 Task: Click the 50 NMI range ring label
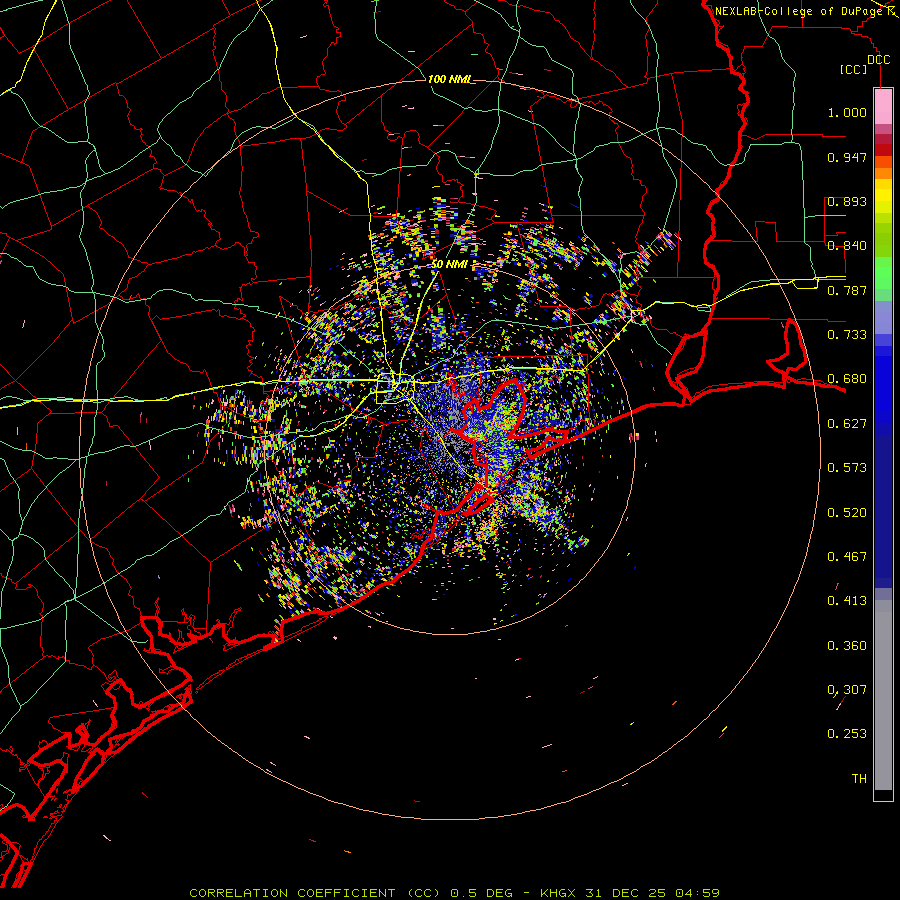pos(449,265)
